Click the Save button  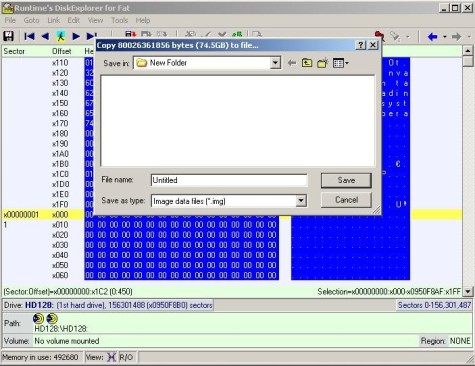pos(346,180)
